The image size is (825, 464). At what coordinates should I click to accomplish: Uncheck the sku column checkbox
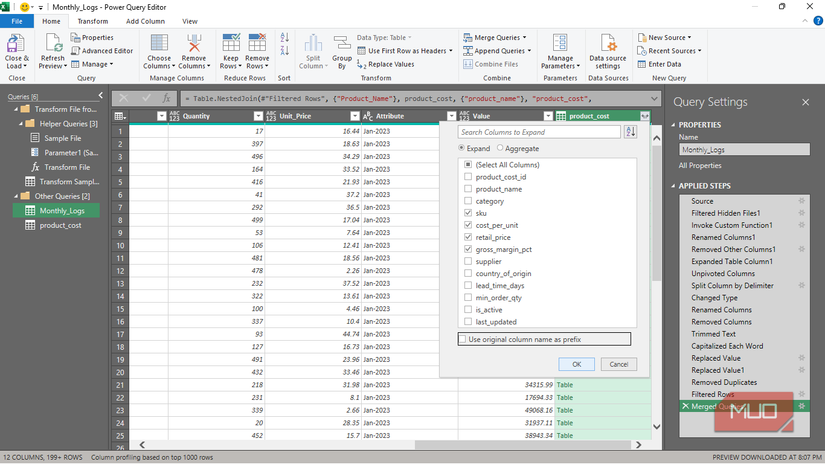pos(468,213)
